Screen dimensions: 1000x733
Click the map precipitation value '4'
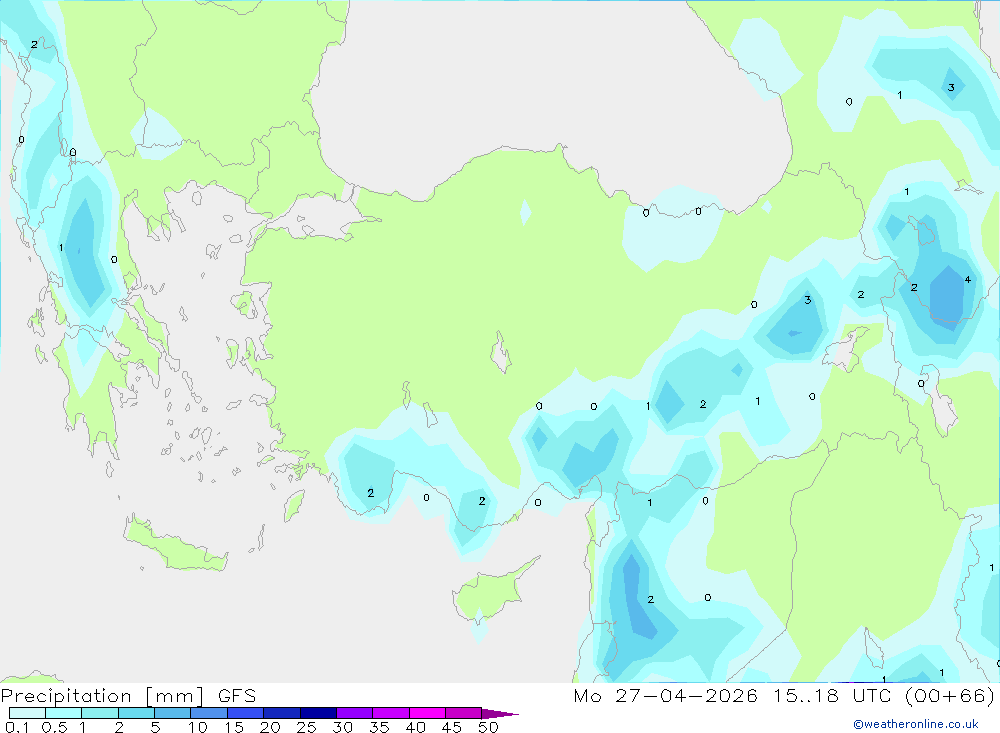(x=967, y=279)
